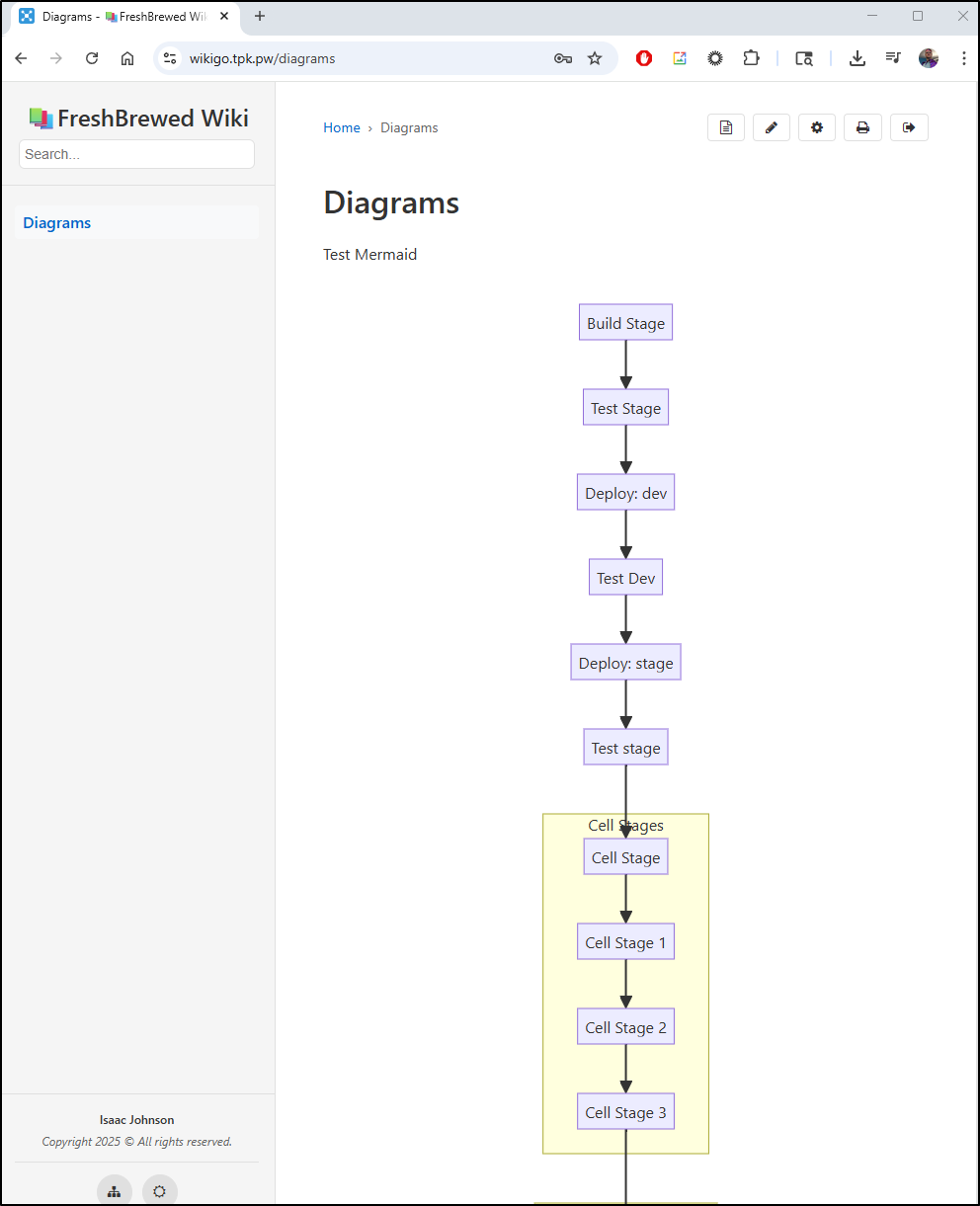Go to Home breadcrumb link
This screenshot has width=980, height=1206.
[342, 127]
